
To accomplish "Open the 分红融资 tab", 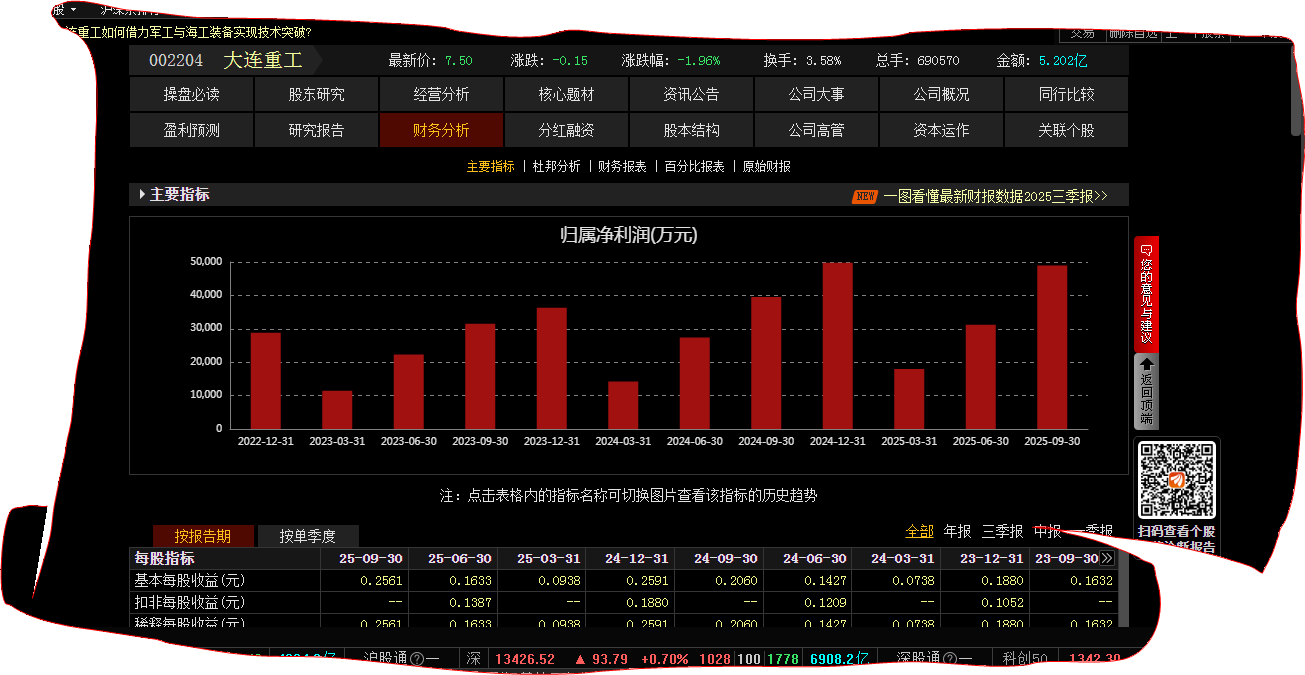I will tap(566, 130).
